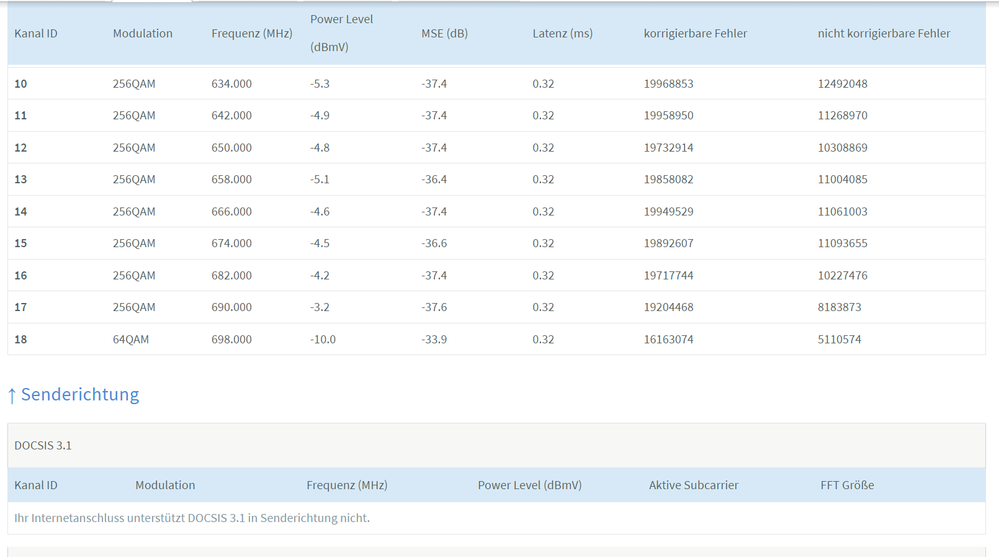The width and height of the screenshot is (999, 557).
Task: Select correctable errors value 19968853
Action: pos(668,83)
